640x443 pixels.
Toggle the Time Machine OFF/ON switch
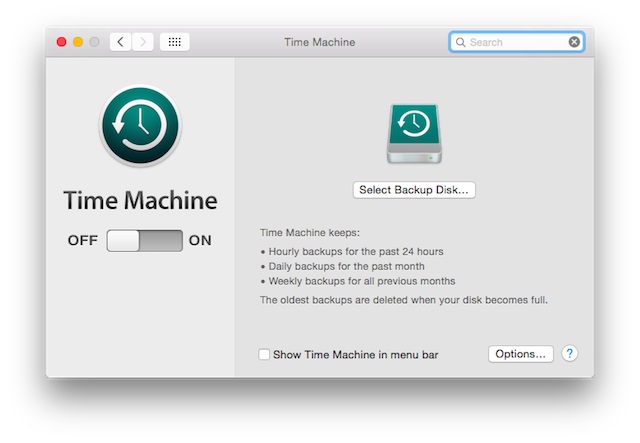click(145, 240)
